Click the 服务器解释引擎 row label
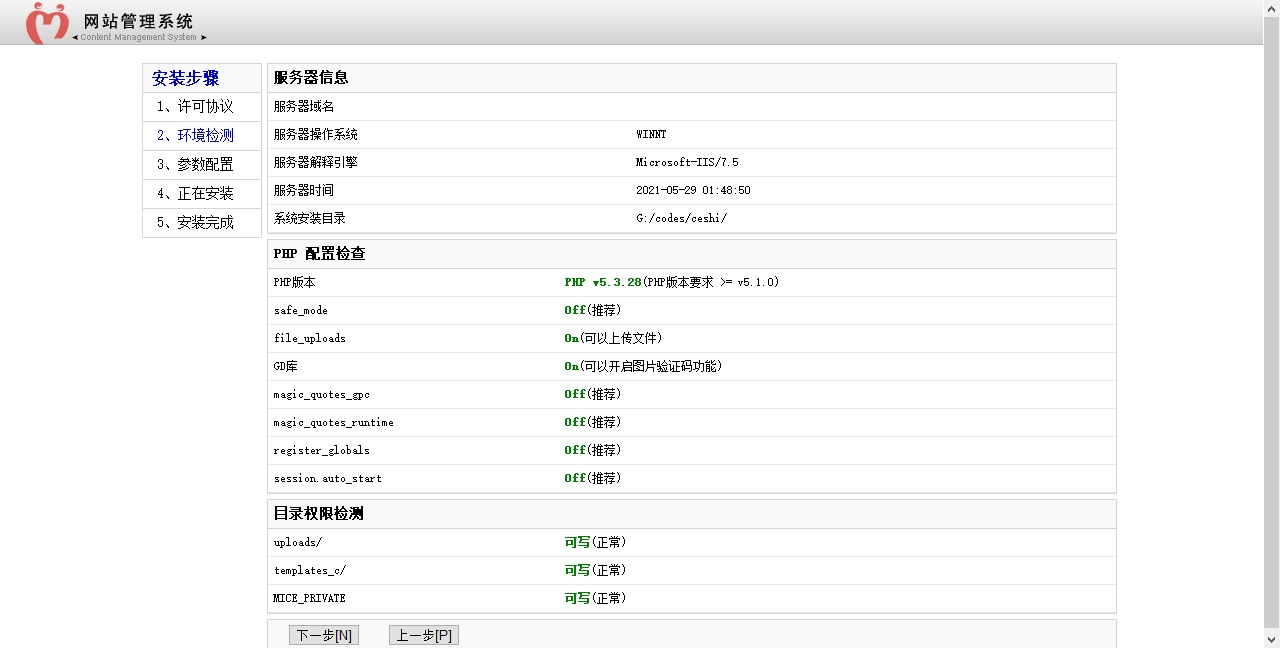 point(316,163)
